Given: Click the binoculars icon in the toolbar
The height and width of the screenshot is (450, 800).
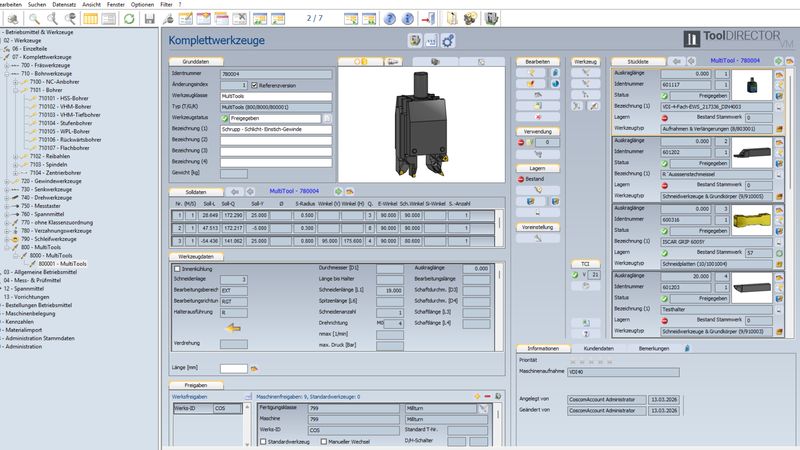Looking at the screenshot, I should pos(13,19).
